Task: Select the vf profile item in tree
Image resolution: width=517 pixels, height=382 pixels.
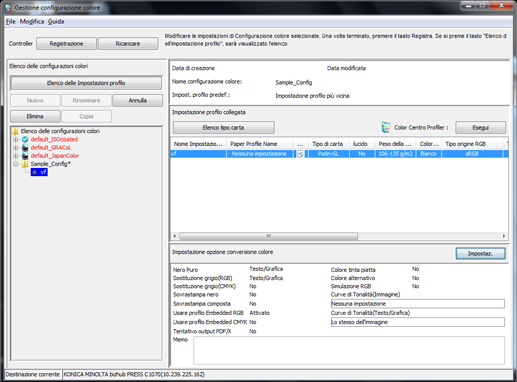Action: pyautogui.click(x=39, y=172)
